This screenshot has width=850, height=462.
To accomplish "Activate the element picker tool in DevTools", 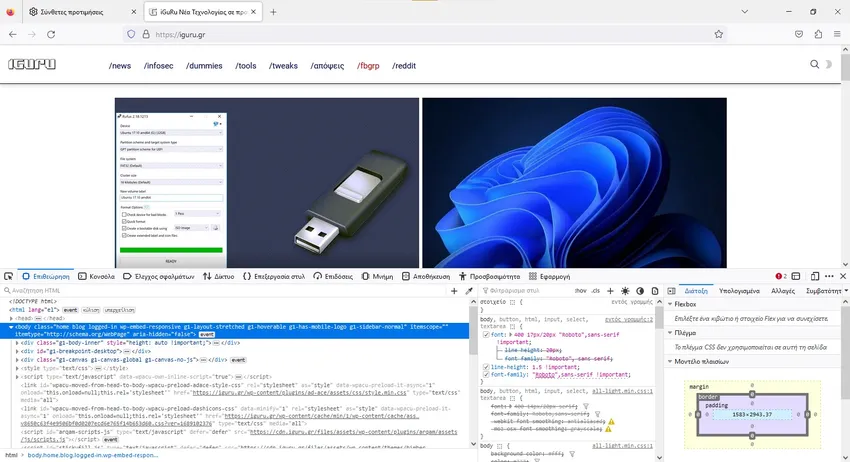I will click(8, 277).
